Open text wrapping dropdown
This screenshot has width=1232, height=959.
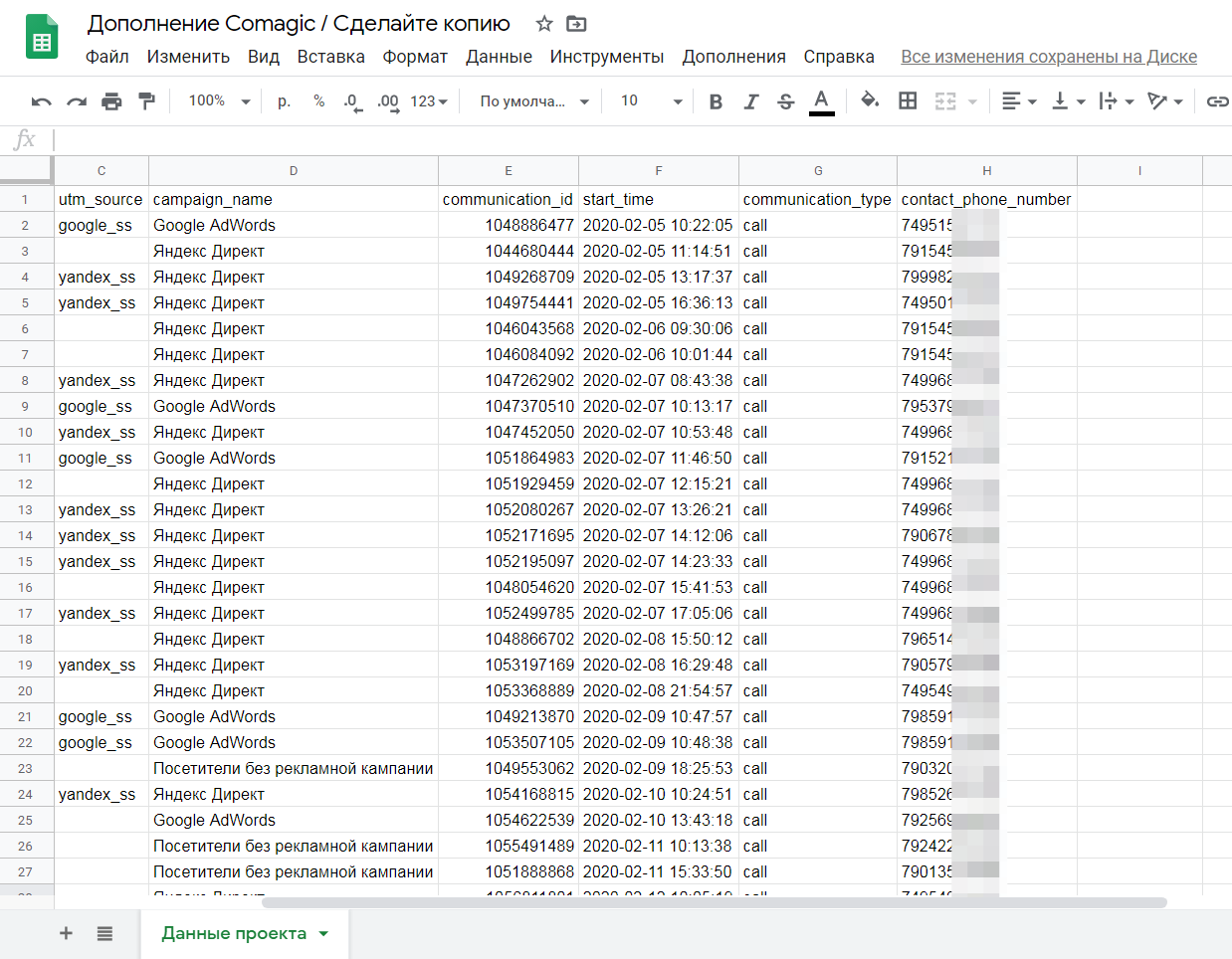(x=1116, y=101)
